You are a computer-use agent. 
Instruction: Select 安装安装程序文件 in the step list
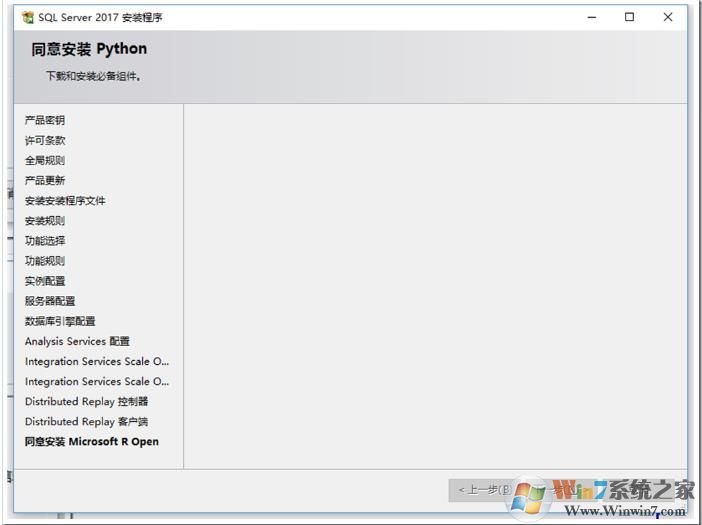pos(65,201)
